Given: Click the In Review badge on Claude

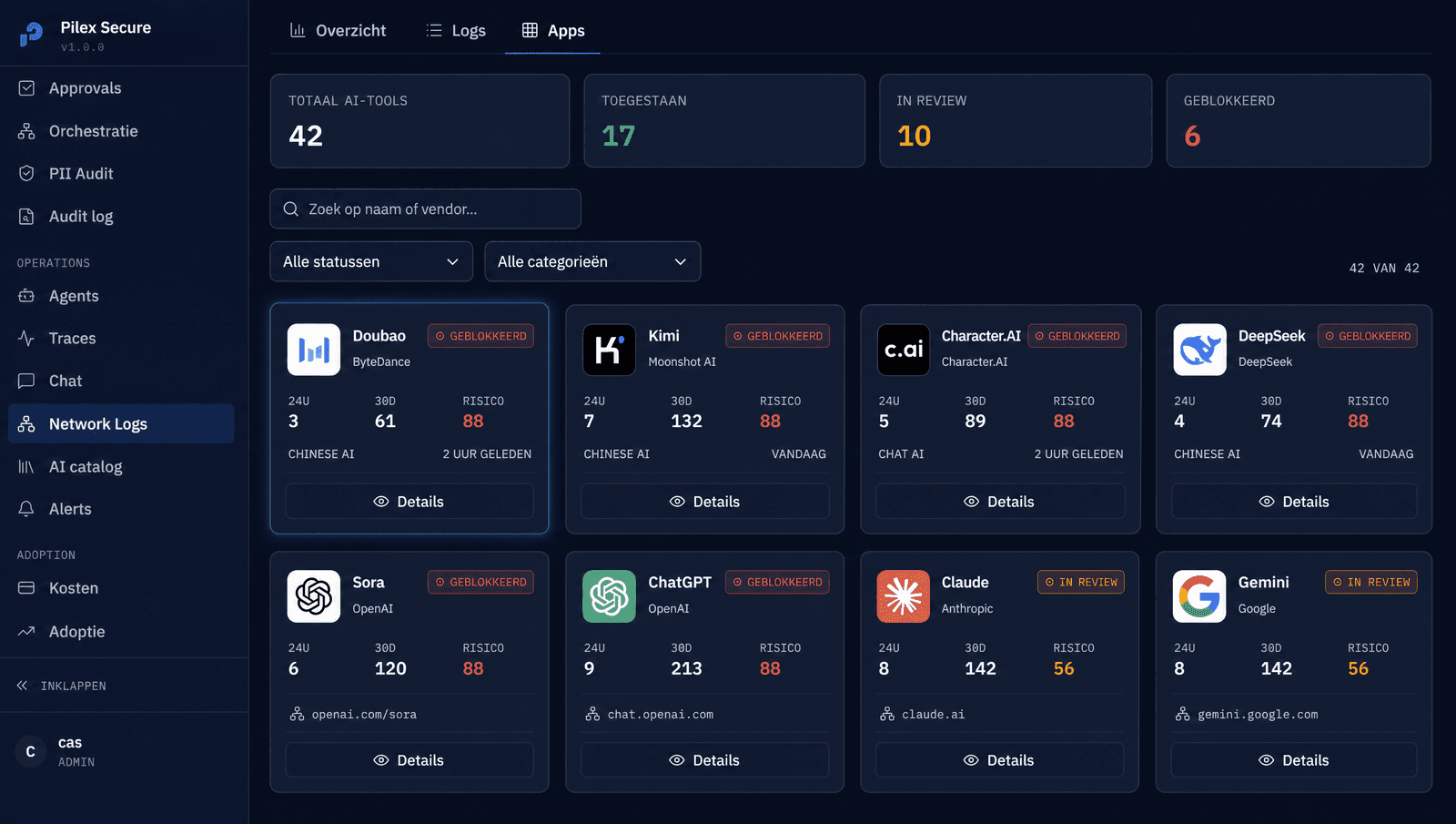Looking at the screenshot, I should 1081,582.
